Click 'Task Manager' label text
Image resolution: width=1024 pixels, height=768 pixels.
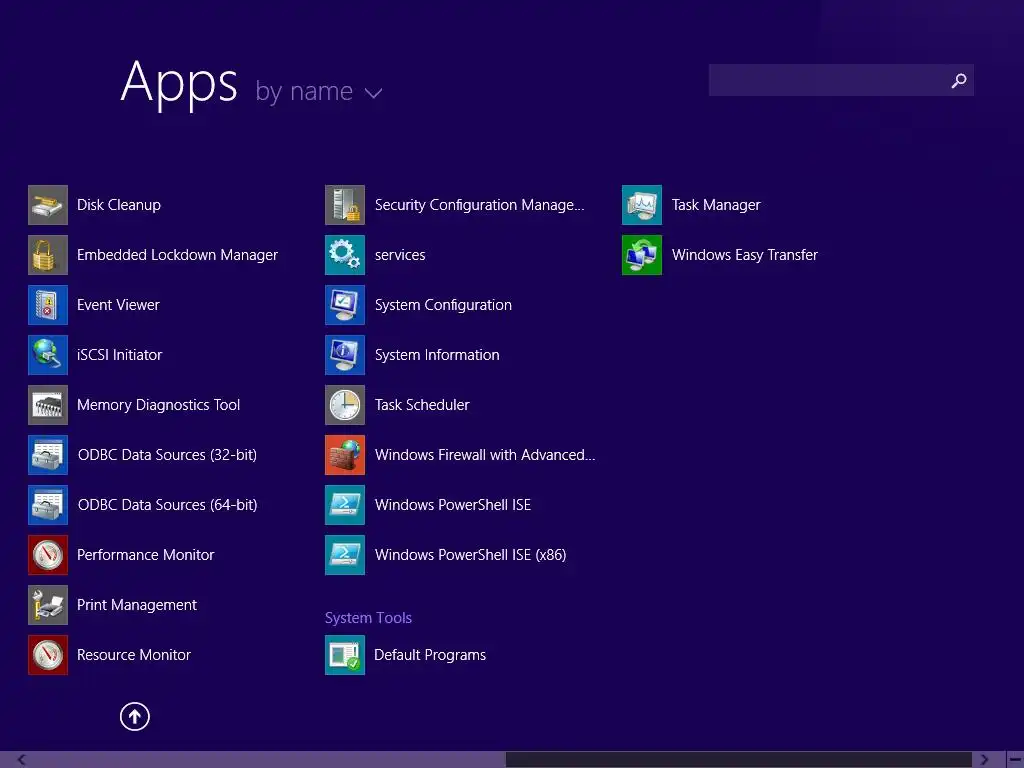(716, 205)
